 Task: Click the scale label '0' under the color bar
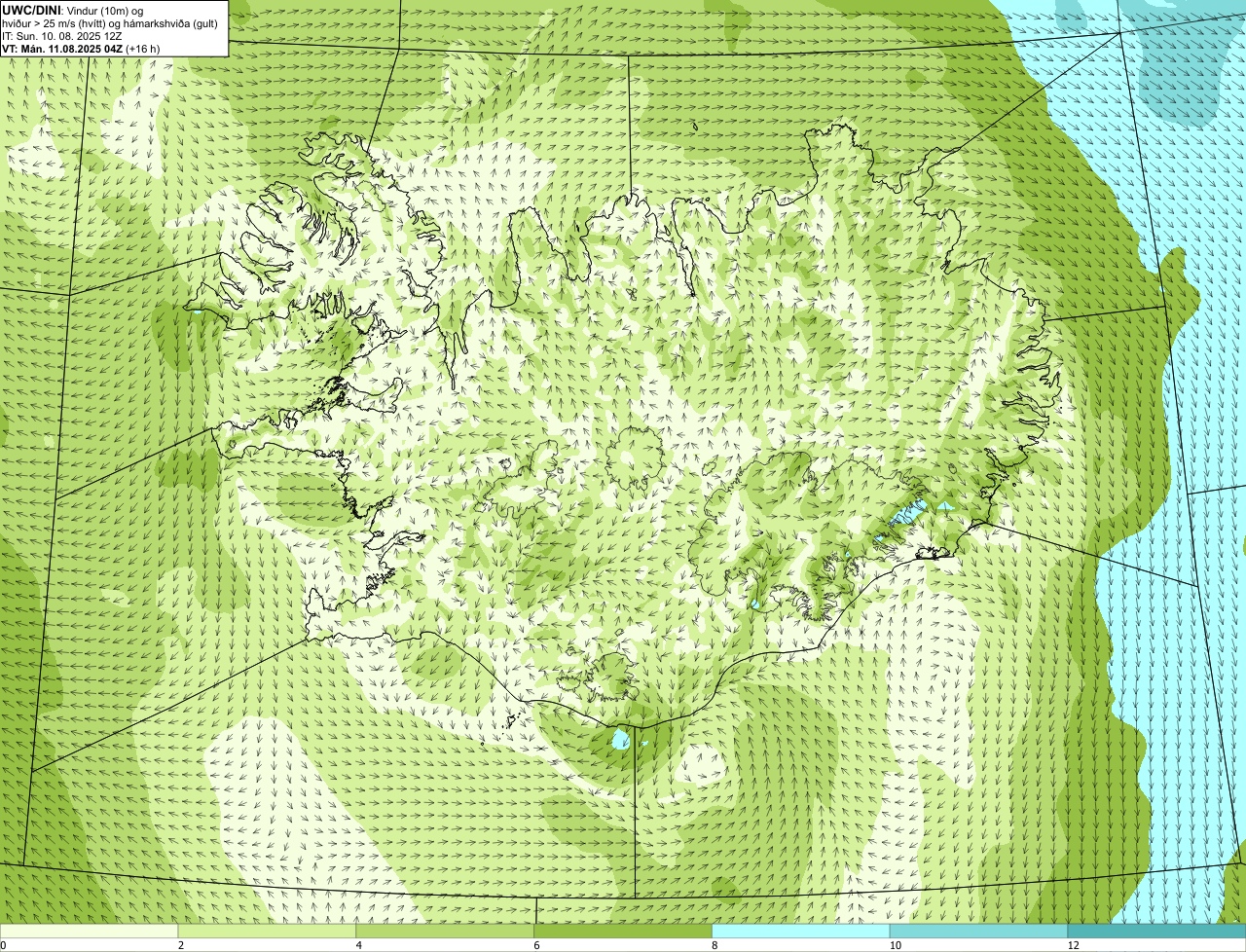tap(3, 945)
